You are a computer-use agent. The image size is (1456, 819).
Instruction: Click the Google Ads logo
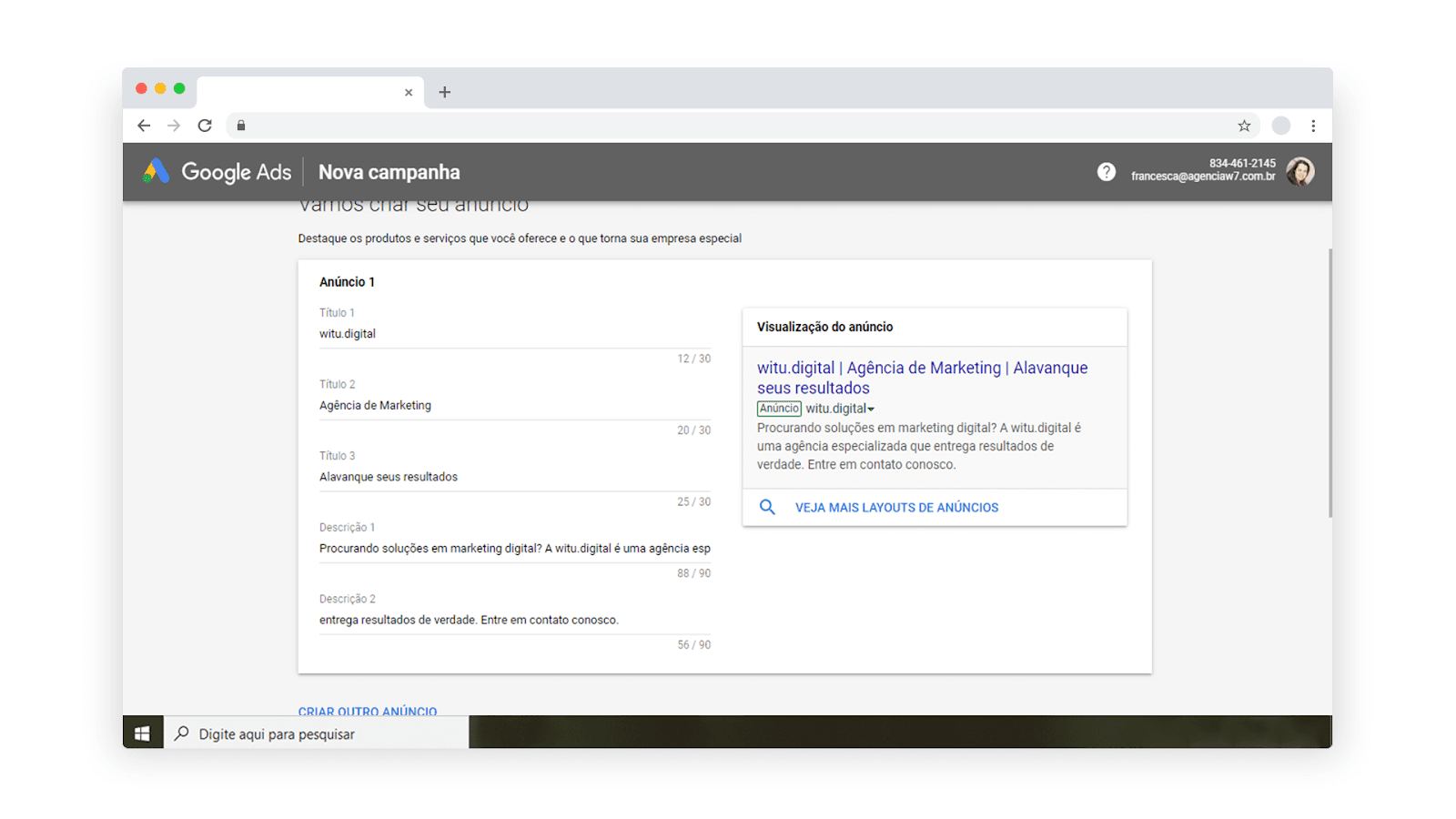click(217, 172)
